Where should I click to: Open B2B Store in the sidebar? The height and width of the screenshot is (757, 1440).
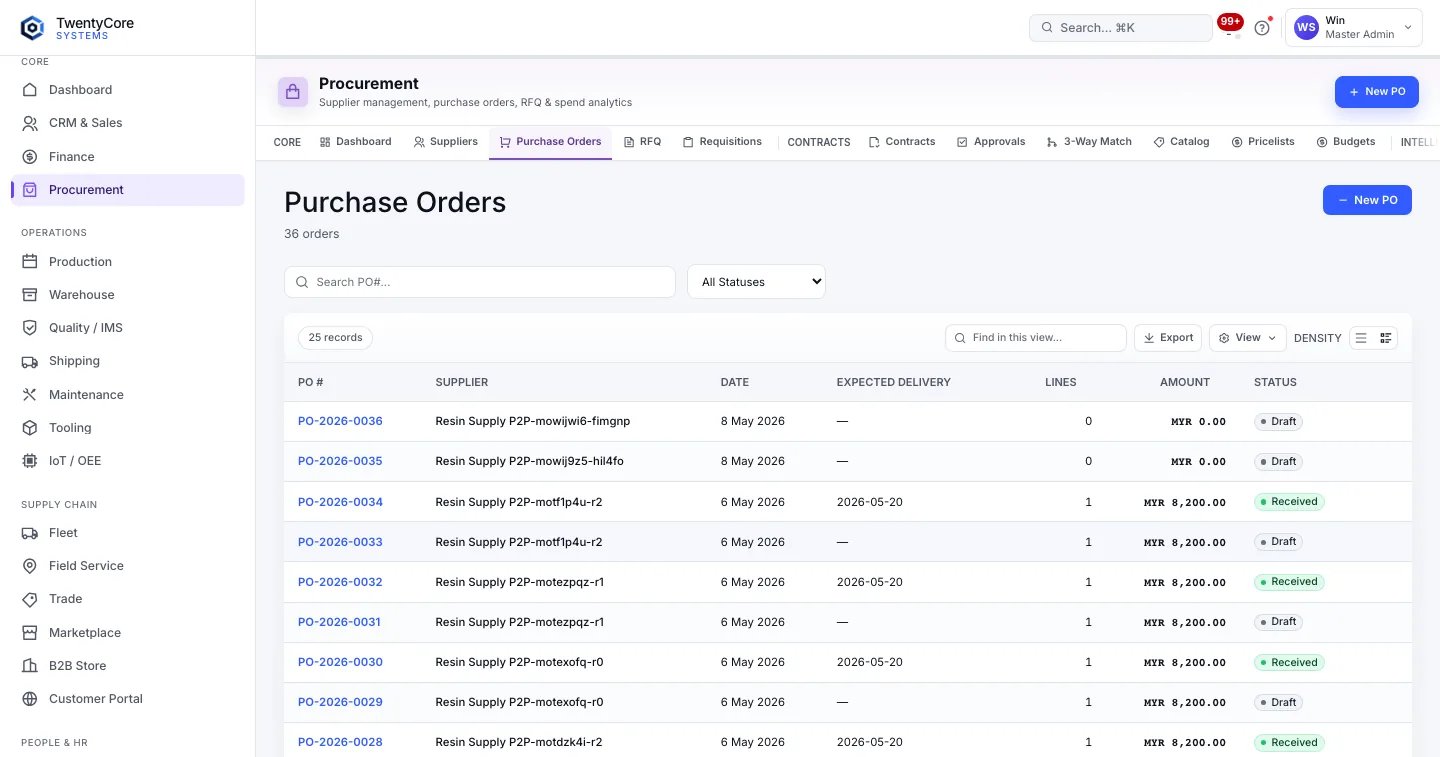point(128,666)
